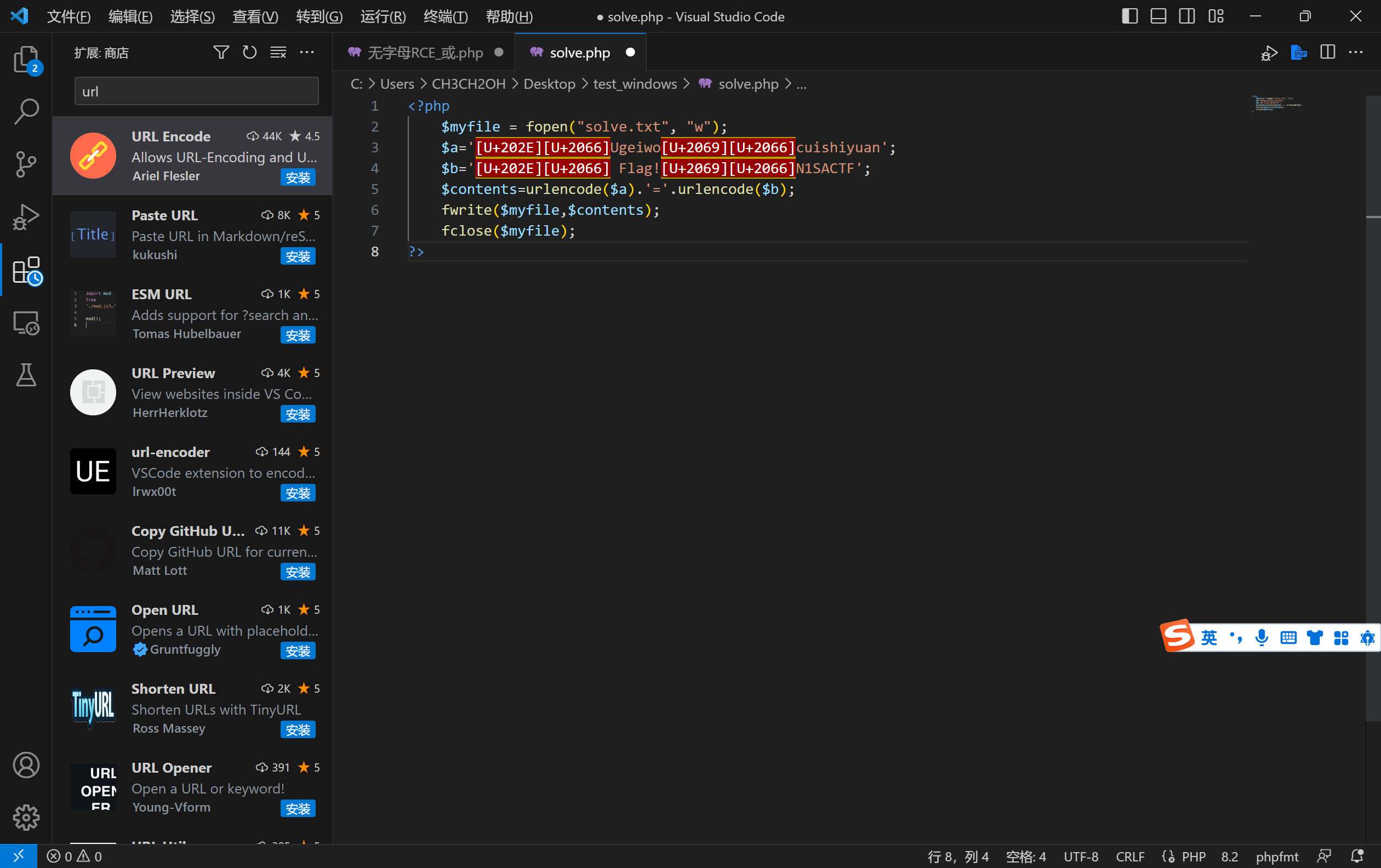Filter extensions with the funnel icon
The width and height of the screenshot is (1381, 868).
(221, 53)
